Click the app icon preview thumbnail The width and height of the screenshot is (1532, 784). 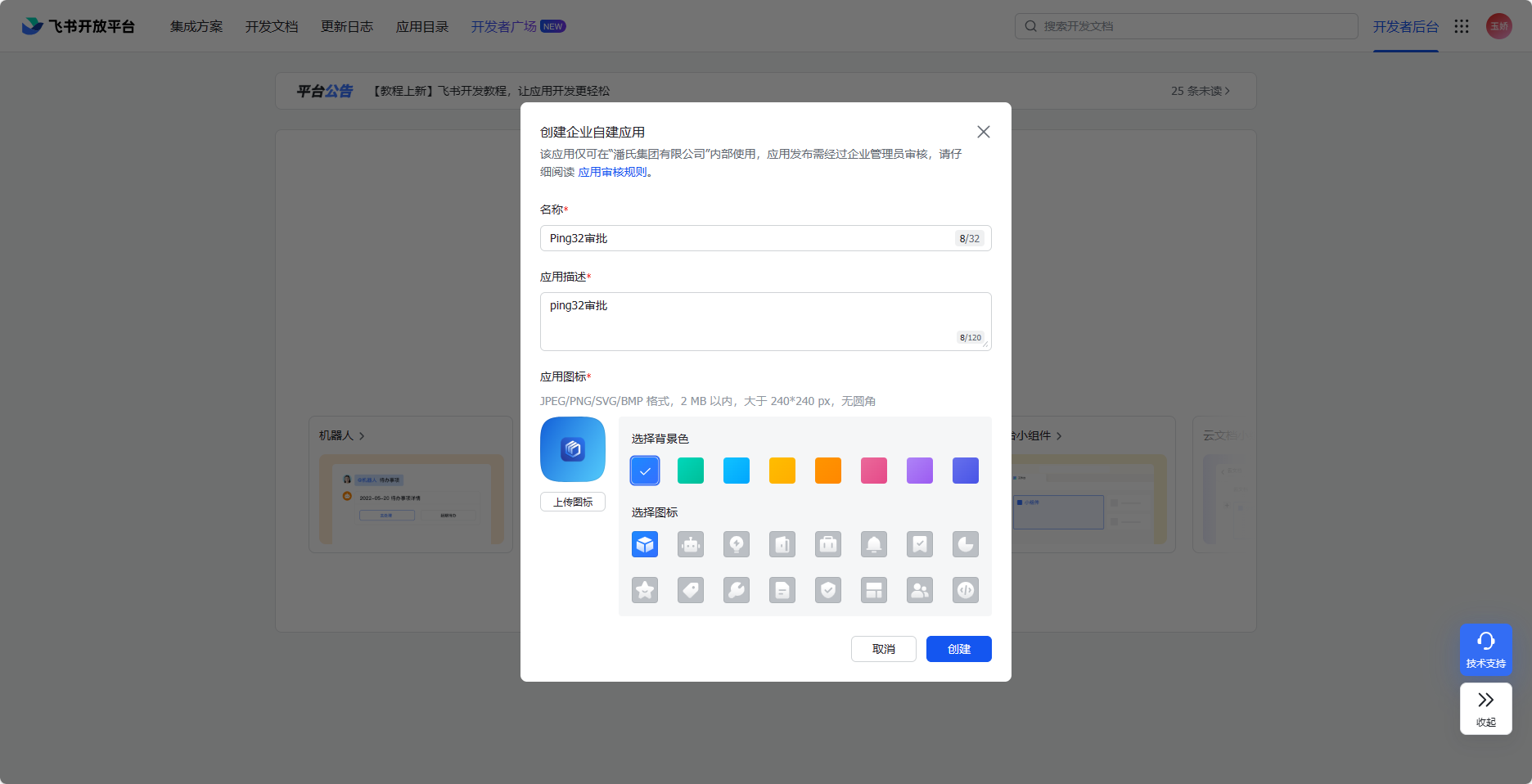pyautogui.click(x=573, y=449)
